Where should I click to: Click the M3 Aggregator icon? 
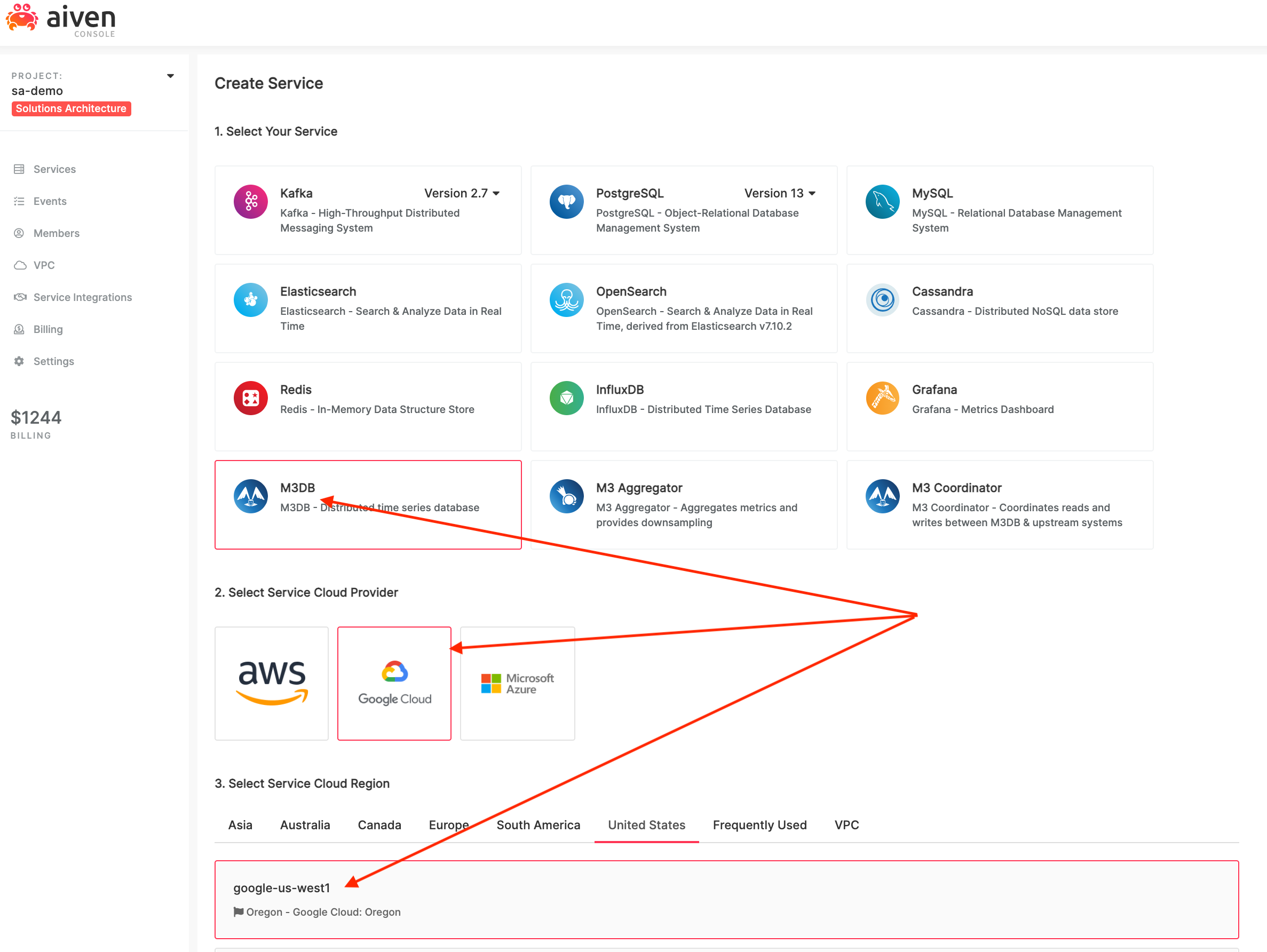tap(566, 496)
